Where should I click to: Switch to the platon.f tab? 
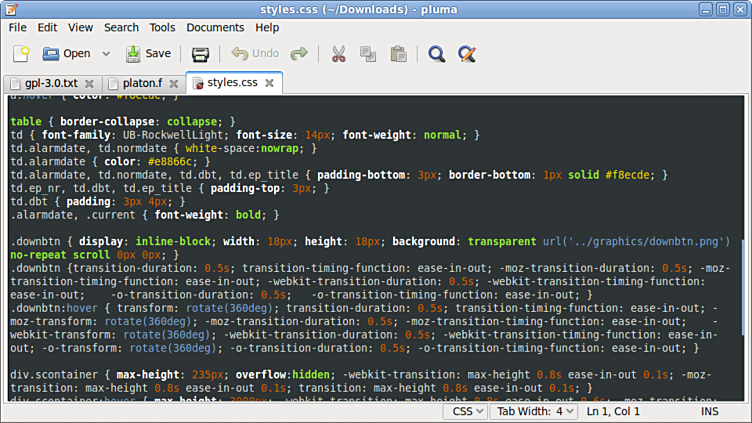tap(135, 83)
